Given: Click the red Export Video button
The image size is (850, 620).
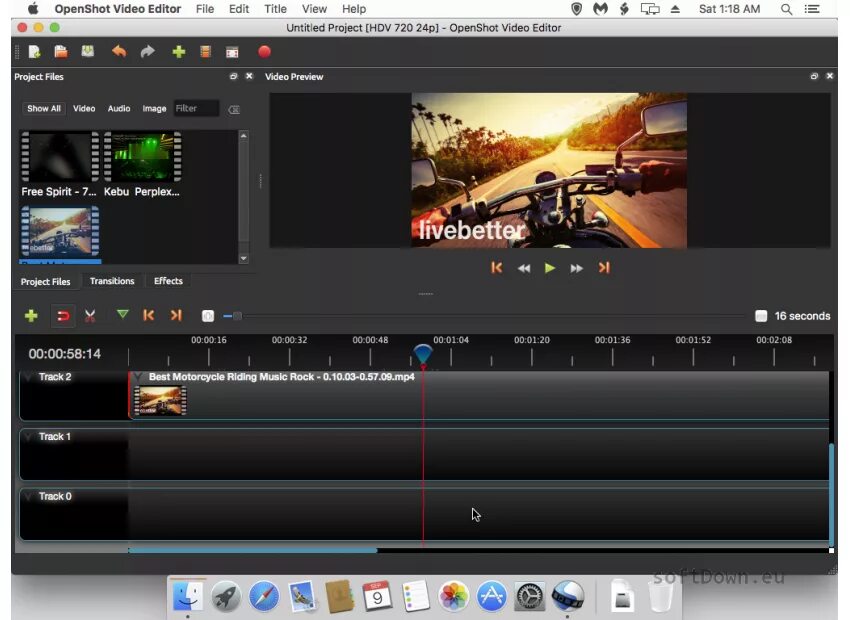Looking at the screenshot, I should [264, 52].
